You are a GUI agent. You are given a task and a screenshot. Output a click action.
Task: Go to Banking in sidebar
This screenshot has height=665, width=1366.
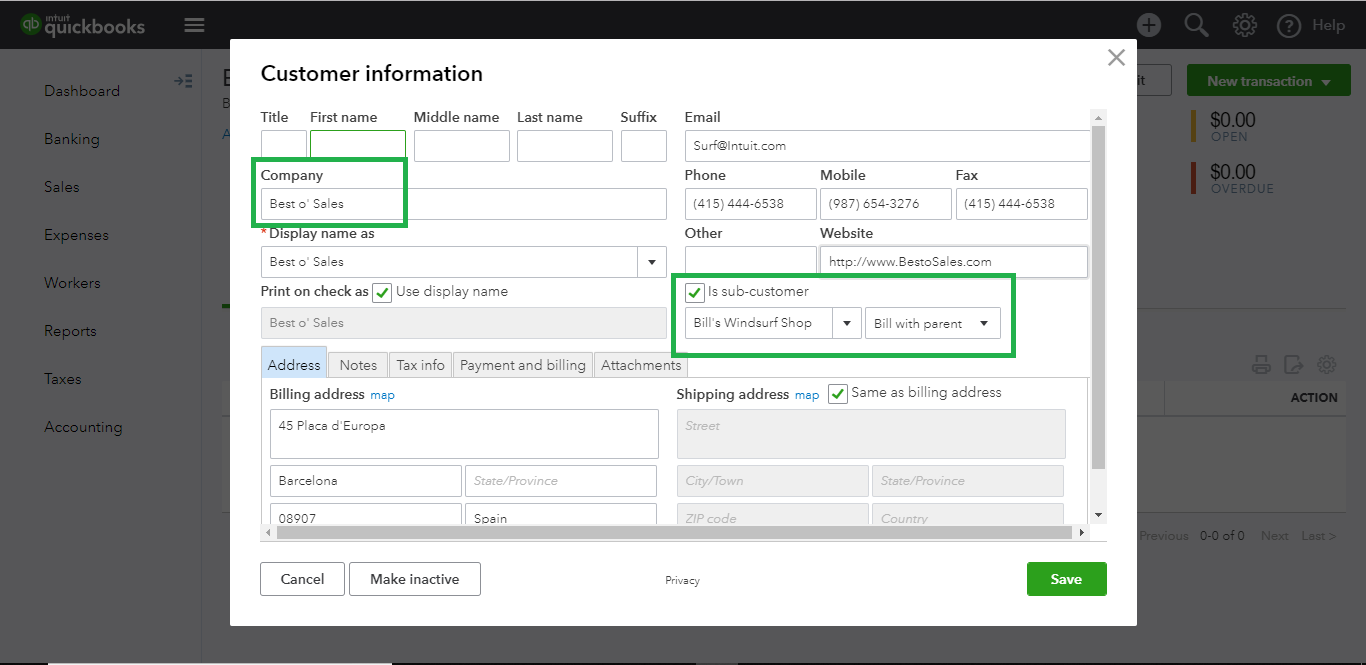(x=72, y=139)
